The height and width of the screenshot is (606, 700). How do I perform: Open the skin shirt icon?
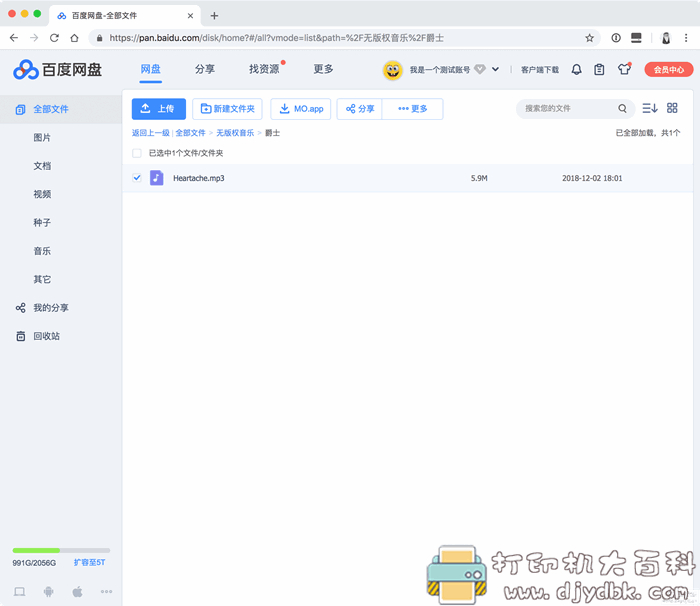coord(624,69)
